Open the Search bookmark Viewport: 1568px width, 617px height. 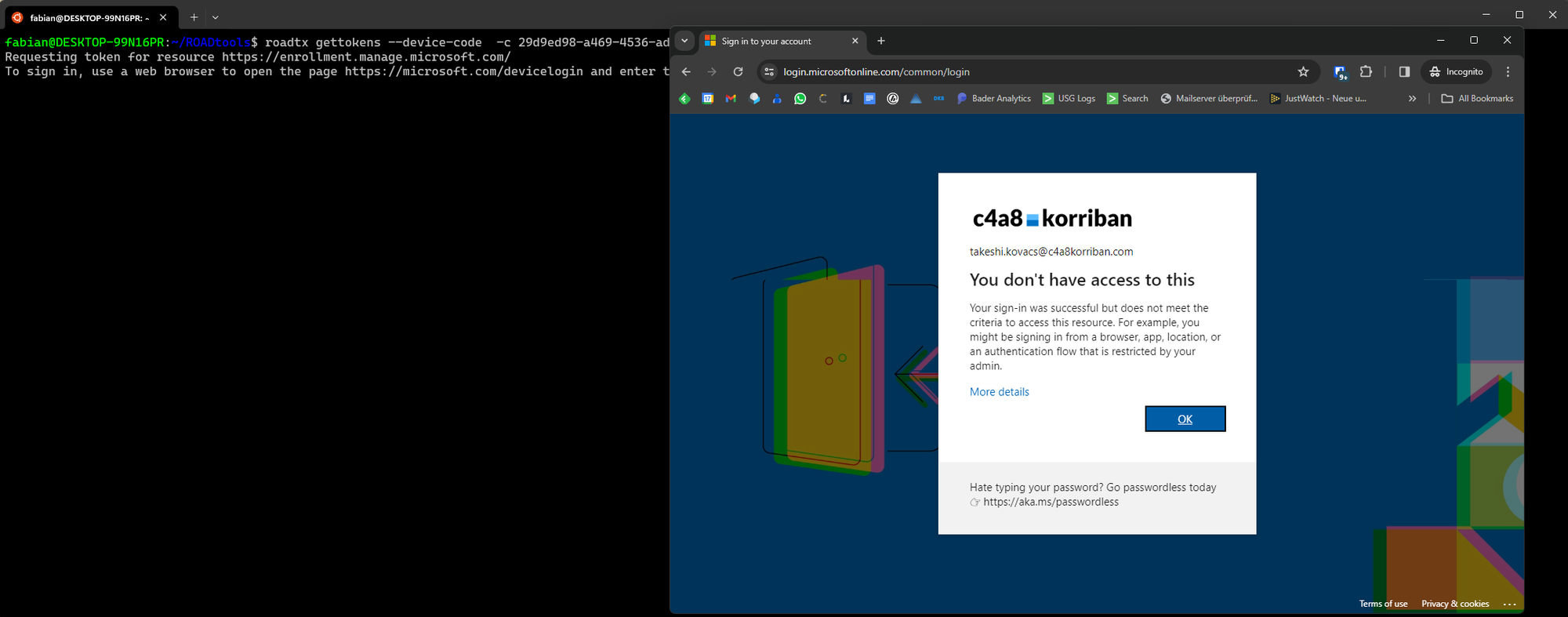point(1127,98)
